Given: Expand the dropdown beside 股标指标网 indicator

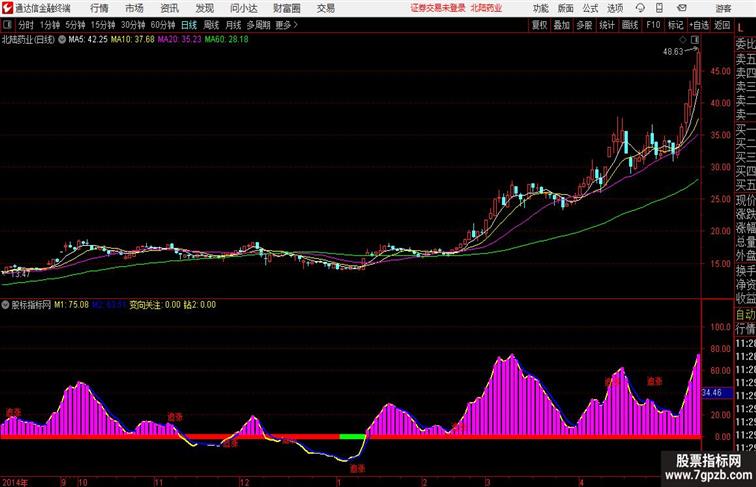Looking at the screenshot, I should (5, 305).
